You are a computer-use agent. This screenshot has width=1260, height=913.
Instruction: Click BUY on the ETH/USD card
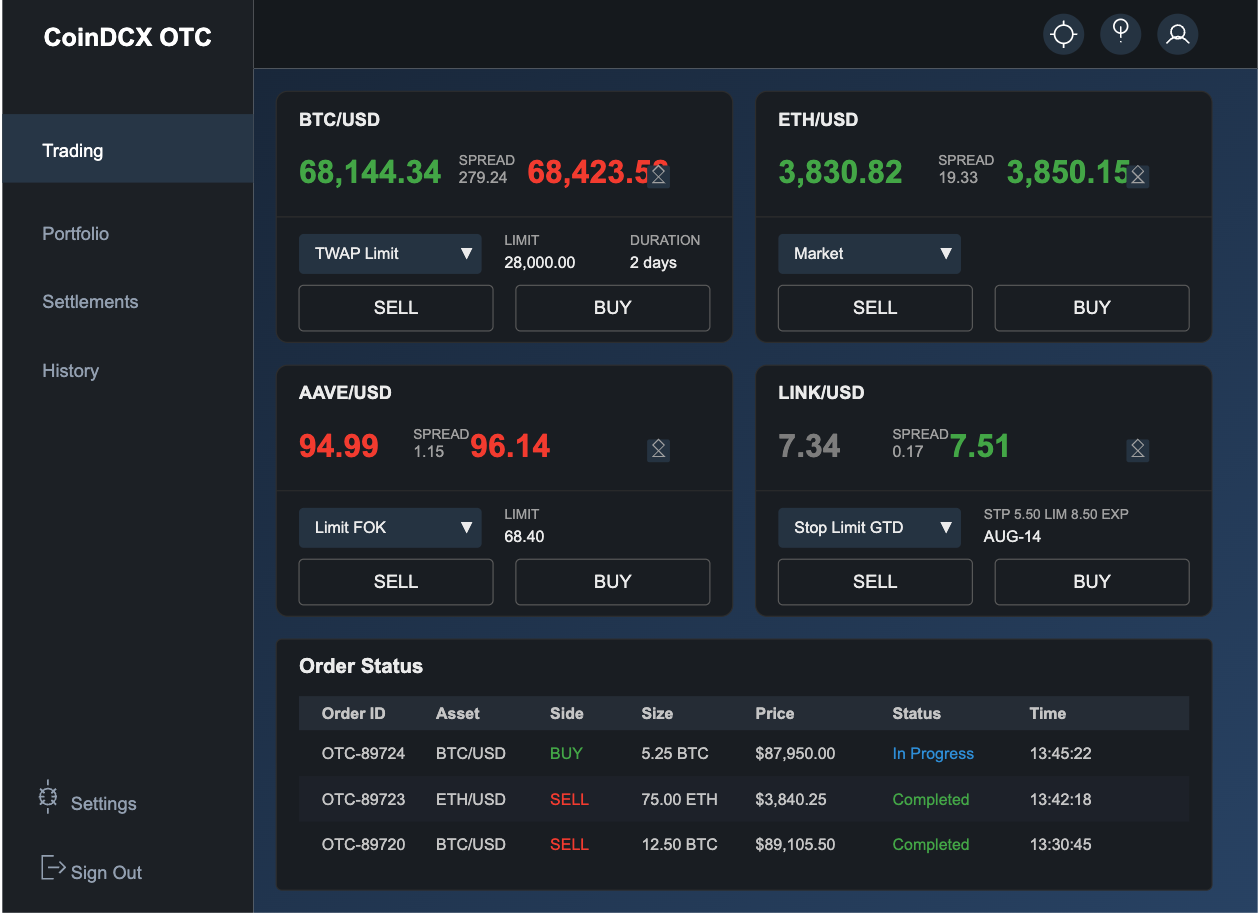click(x=1092, y=308)
